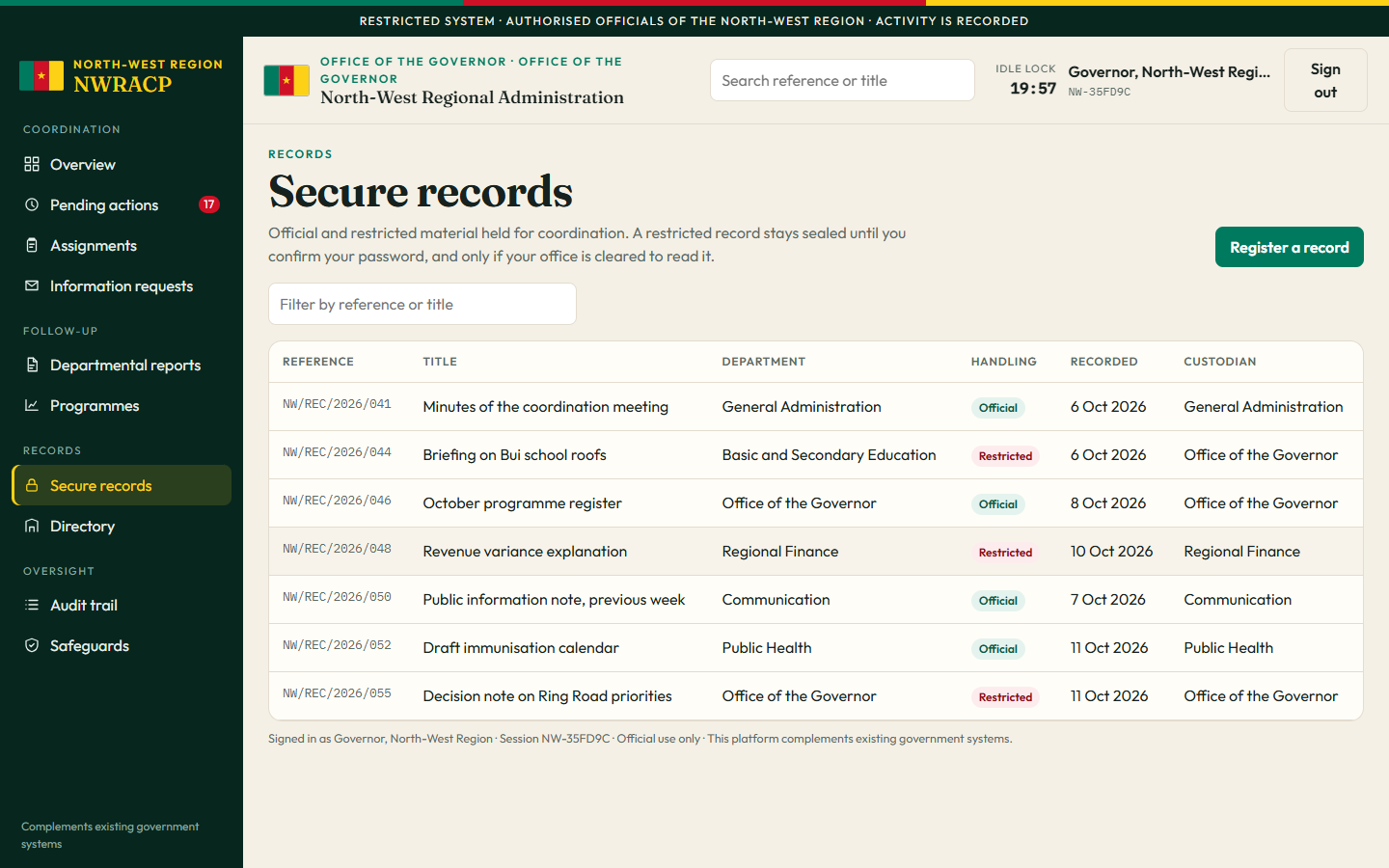Open Audit trail
The width and height of the screenshot is (1389, 868).
(x=122, y=605)
